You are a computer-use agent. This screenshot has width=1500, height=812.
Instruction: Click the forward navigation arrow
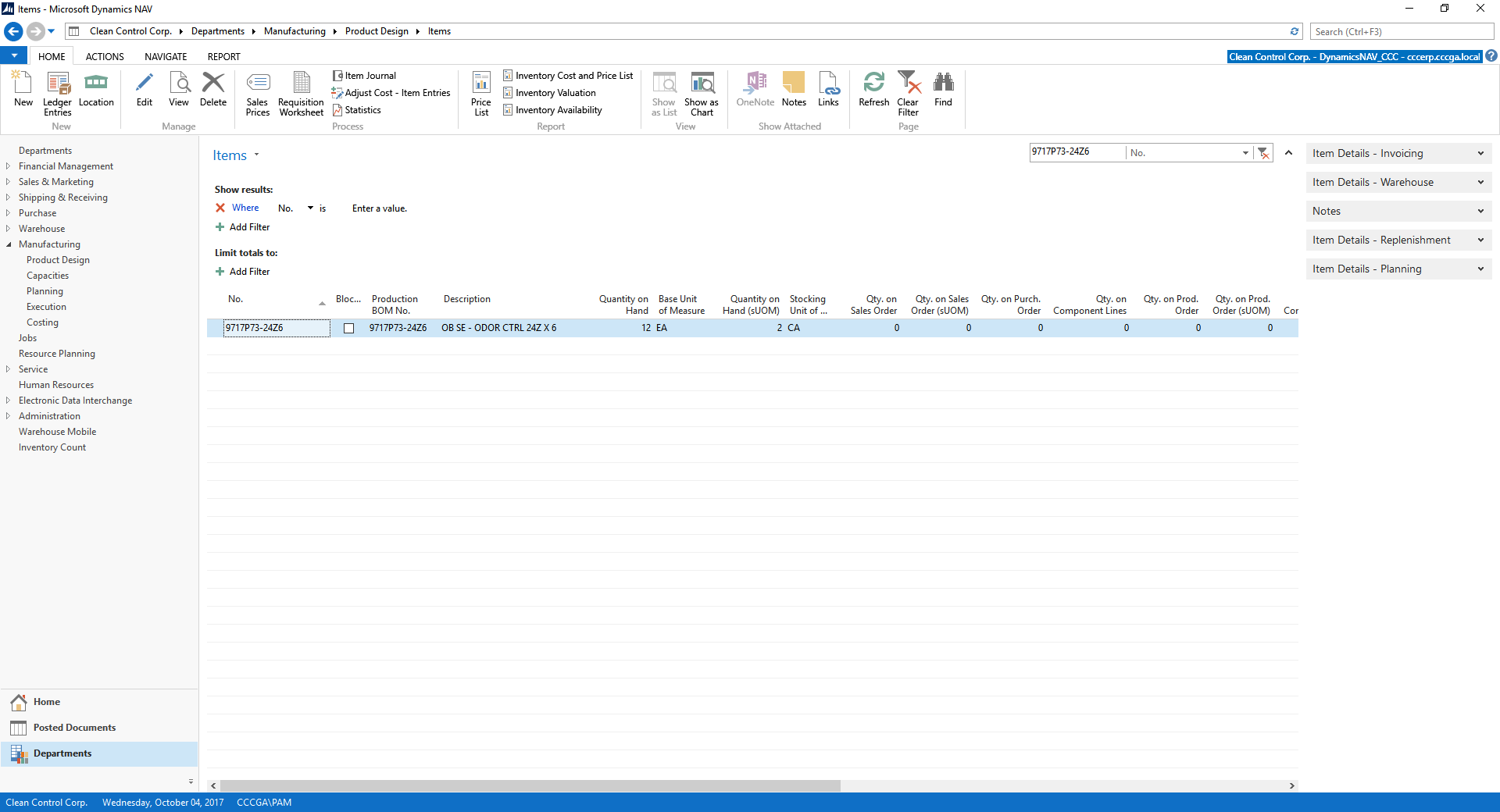tap(35, 31)
